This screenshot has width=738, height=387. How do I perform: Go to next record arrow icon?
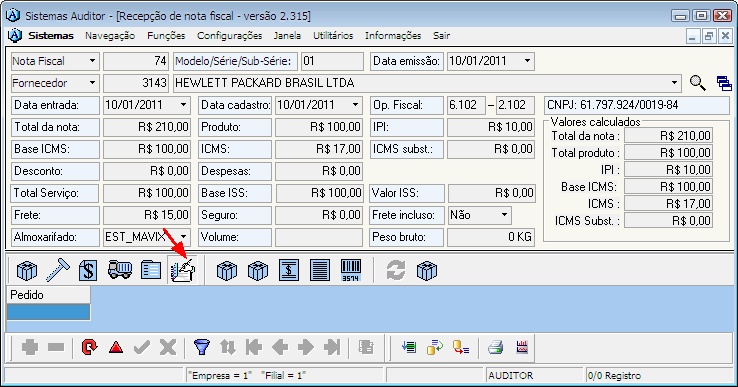pyautogui.click(x=305, y=347)
